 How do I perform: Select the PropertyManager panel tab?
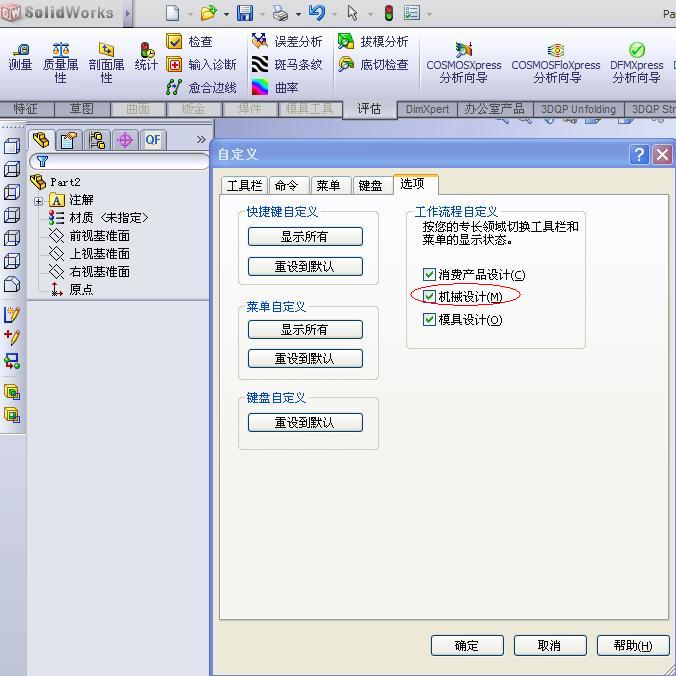pos(69,140)
